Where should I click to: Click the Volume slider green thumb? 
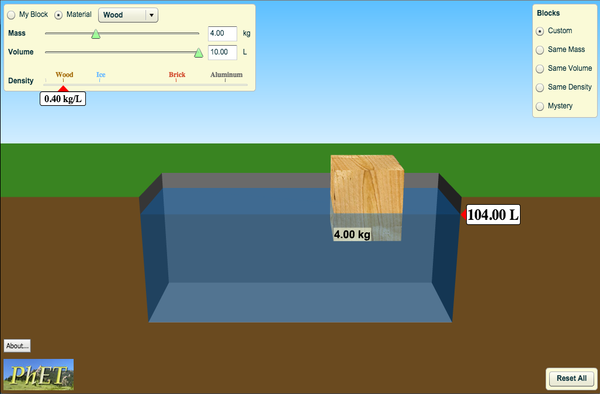click(x=198, y=53)
